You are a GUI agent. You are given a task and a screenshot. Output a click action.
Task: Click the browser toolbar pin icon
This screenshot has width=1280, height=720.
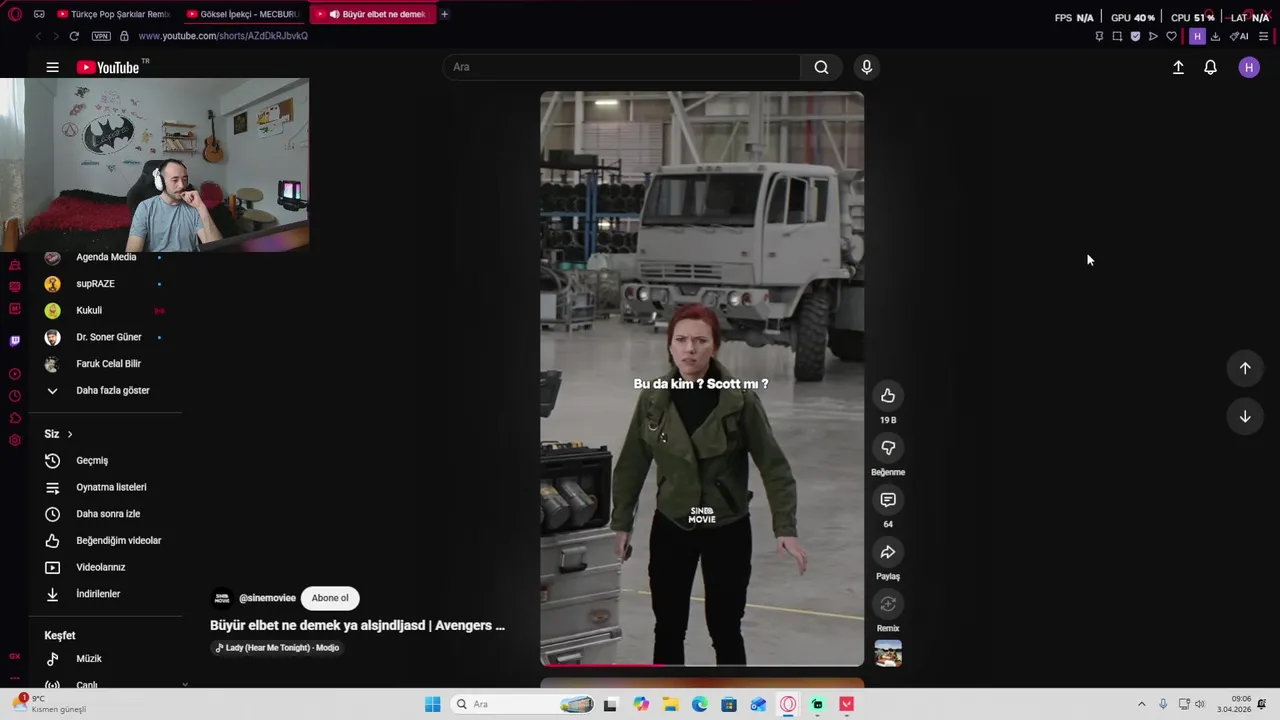pyautogui.click(x=1099, y=36)
